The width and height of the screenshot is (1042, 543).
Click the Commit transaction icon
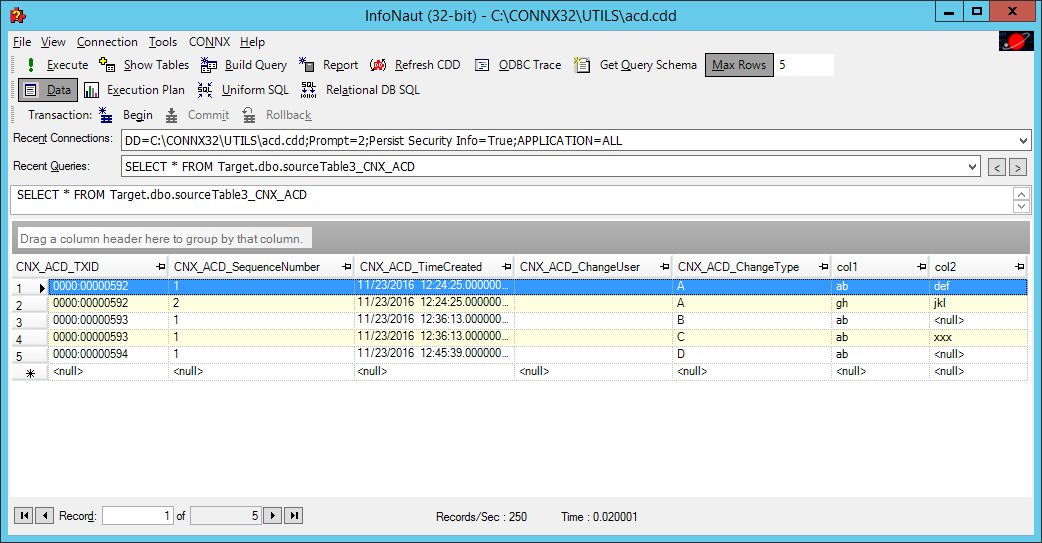coord(171,115)
